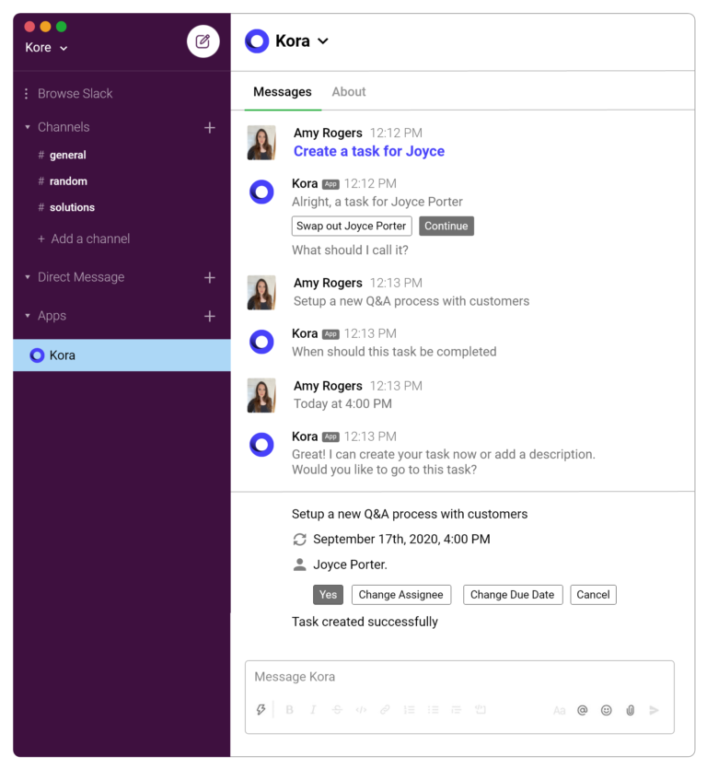Click the 'Task created successfully' text
The height and width of the screenshot is (768, 707).
click(365, 622)
